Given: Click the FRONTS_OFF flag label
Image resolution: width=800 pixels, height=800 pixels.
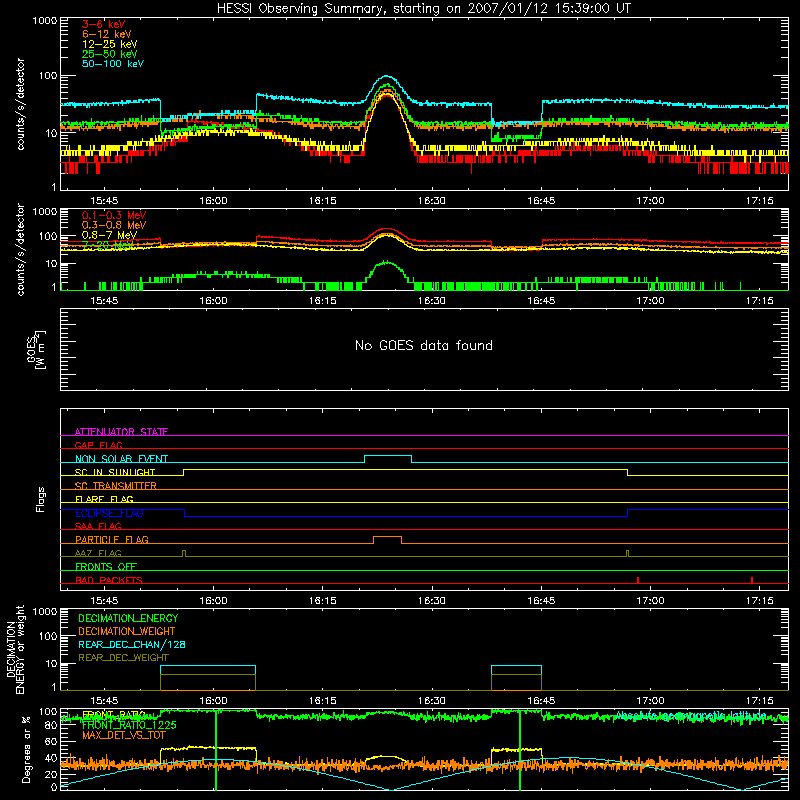Looking at the screenshot, I should point(106,566).
